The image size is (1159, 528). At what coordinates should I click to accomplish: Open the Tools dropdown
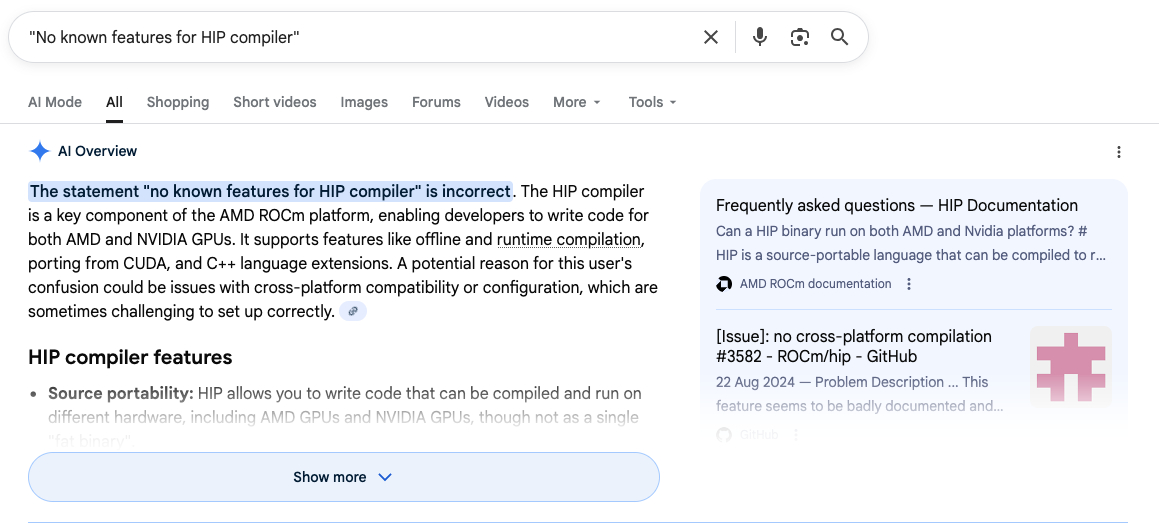coord(652,102)
